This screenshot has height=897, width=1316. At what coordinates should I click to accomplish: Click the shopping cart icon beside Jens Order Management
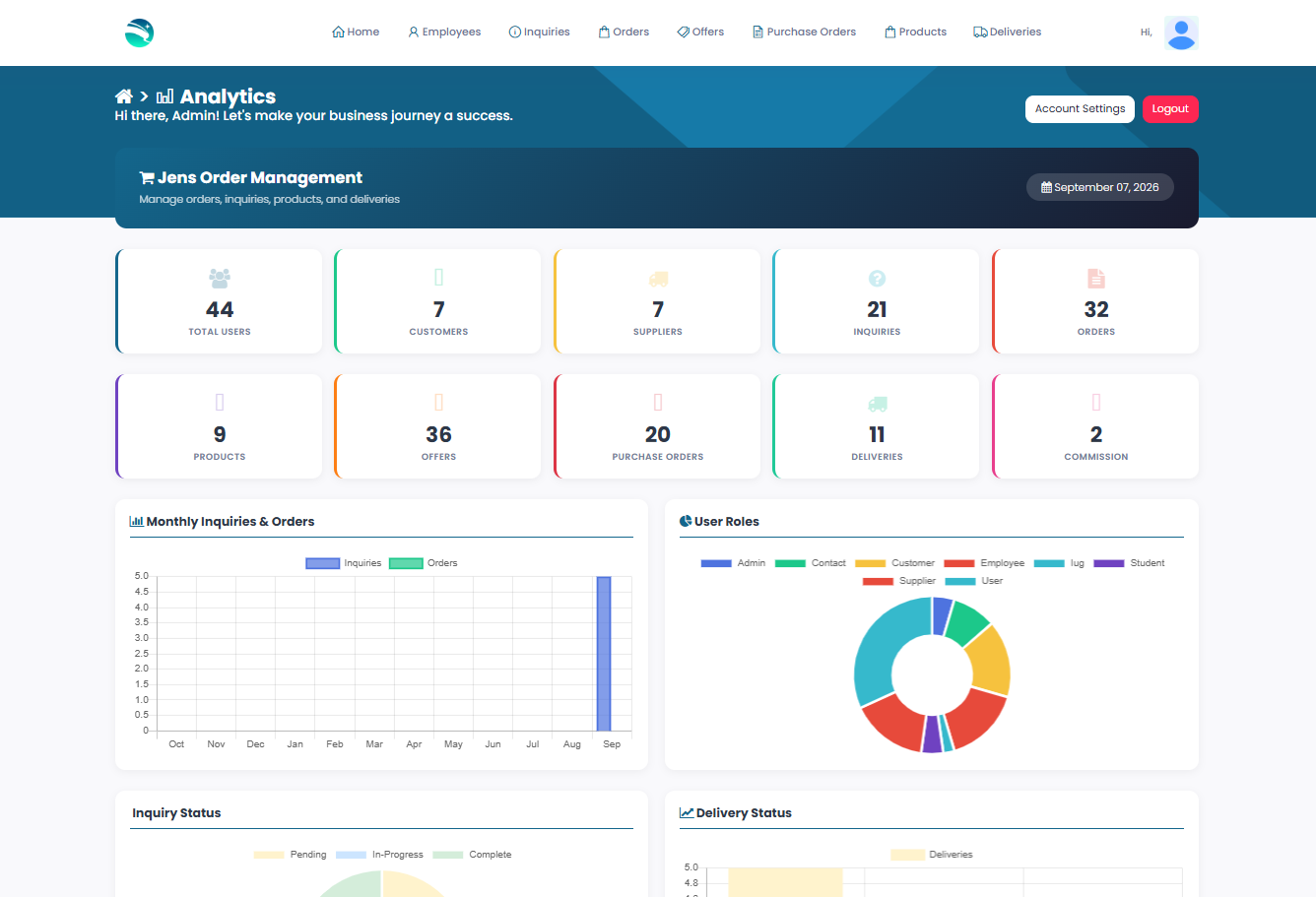tap(147, 178)
